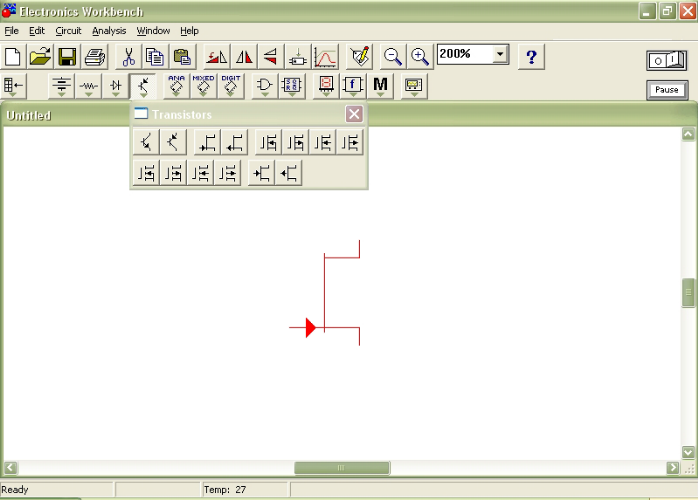Open the Indicators parts bin
Viewport: 698px width, 500px height.
[x=326, y=85]
